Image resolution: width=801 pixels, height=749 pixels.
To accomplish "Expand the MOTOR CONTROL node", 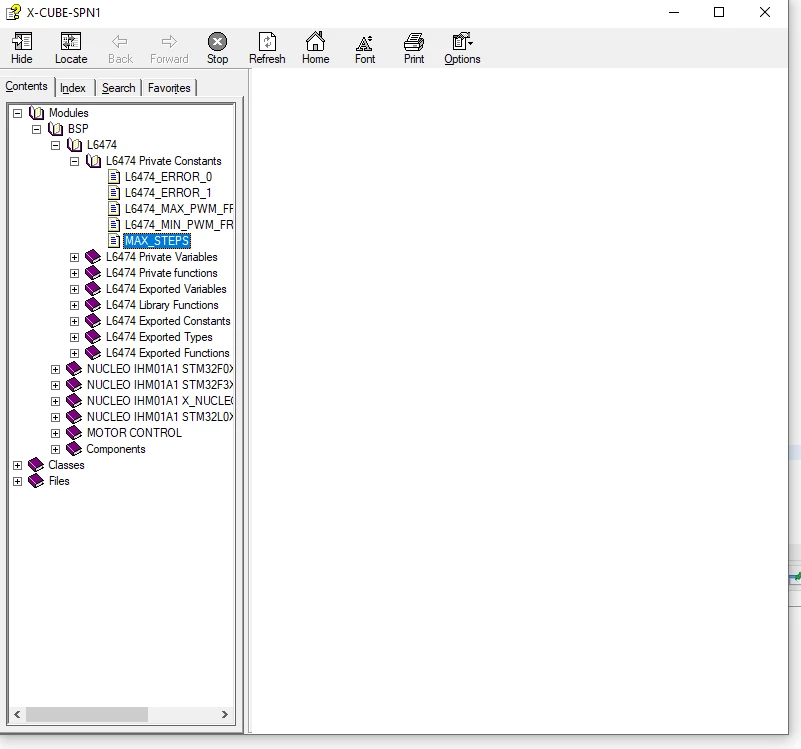I will pyautogui.click(x=56, y=433).
